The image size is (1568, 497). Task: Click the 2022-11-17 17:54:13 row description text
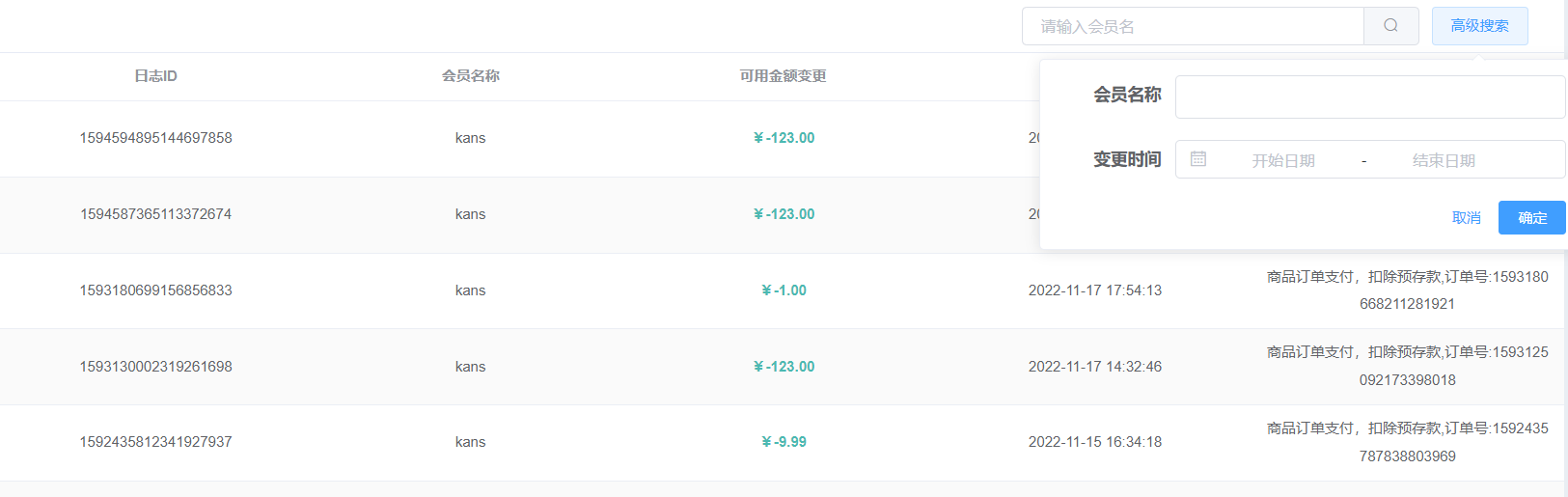coord(1408,290)
